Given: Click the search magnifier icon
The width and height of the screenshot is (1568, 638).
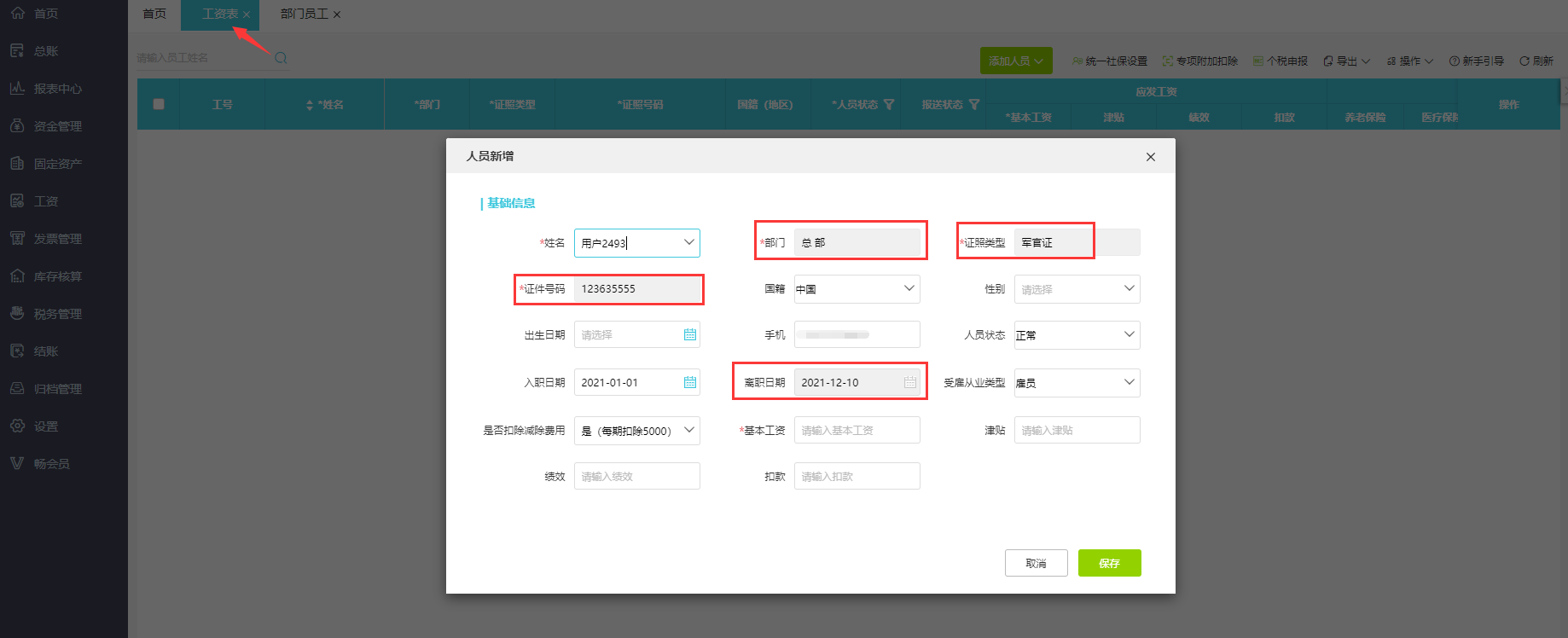Looking at the screenshot, I should [x=280, y=58].
